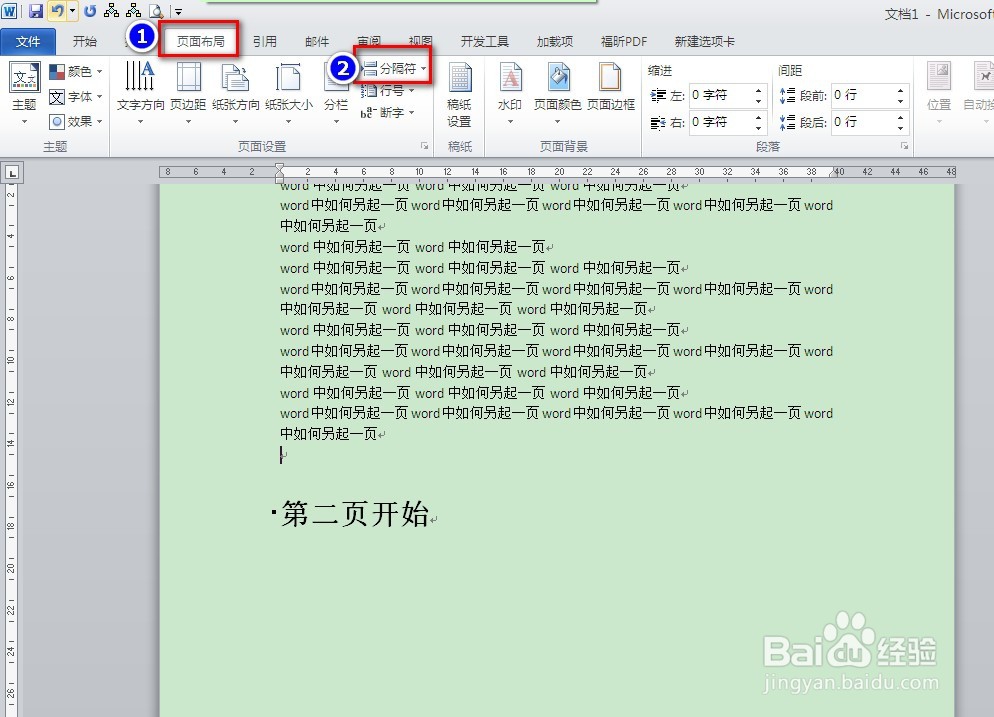Click the 效果 (Effects) theme option
Viewport: 994px width, 717px height.
click(77, 121)
